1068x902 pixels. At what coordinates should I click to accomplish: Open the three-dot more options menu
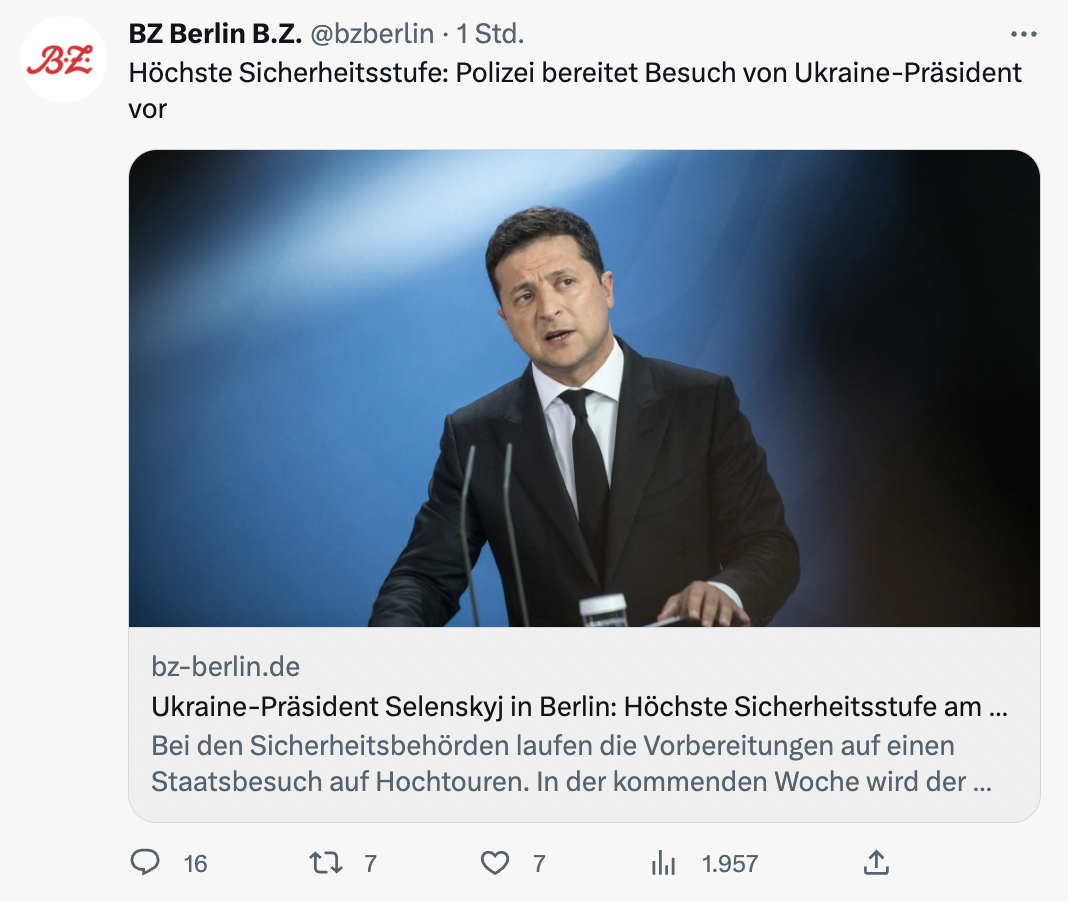pos(1024,34)
